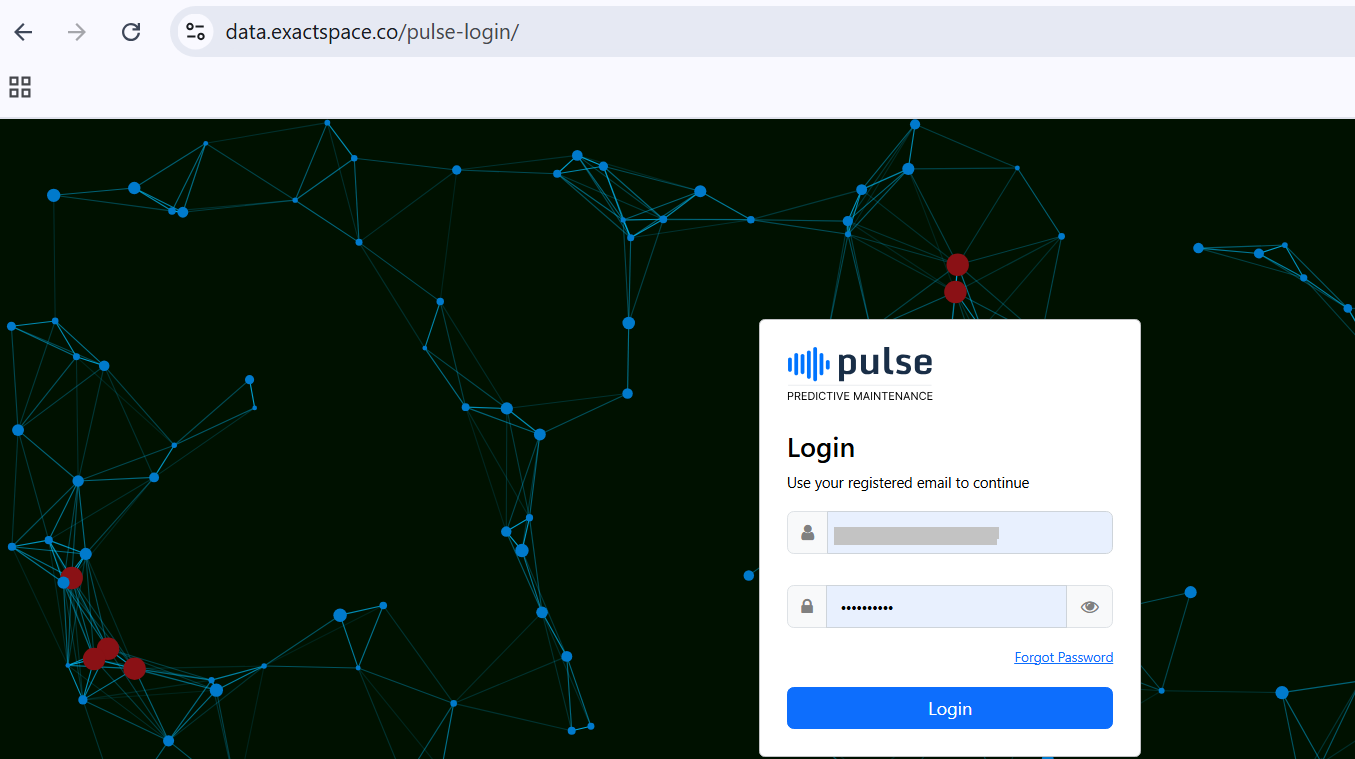This screenshot has height=759, width=1355.
Task: Click the padlock icon beside password field
Action: tap(807, 606)
